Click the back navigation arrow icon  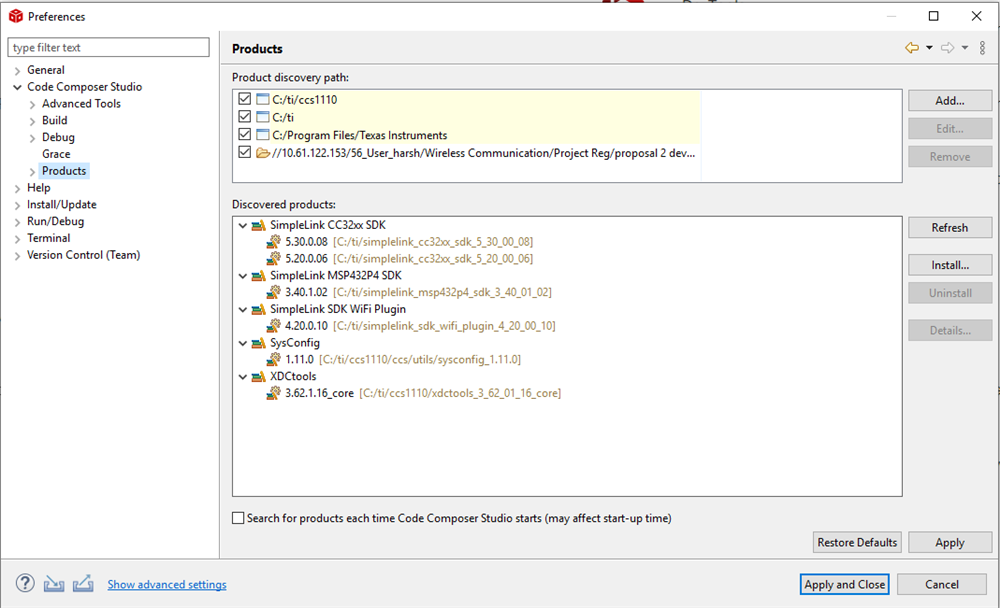tap(912, 48)
